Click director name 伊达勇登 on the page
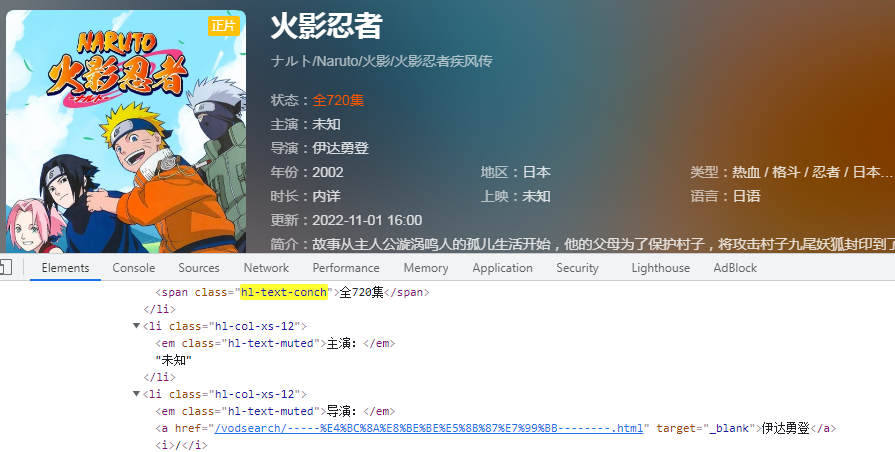895x452 pixels. click(340, 148)
